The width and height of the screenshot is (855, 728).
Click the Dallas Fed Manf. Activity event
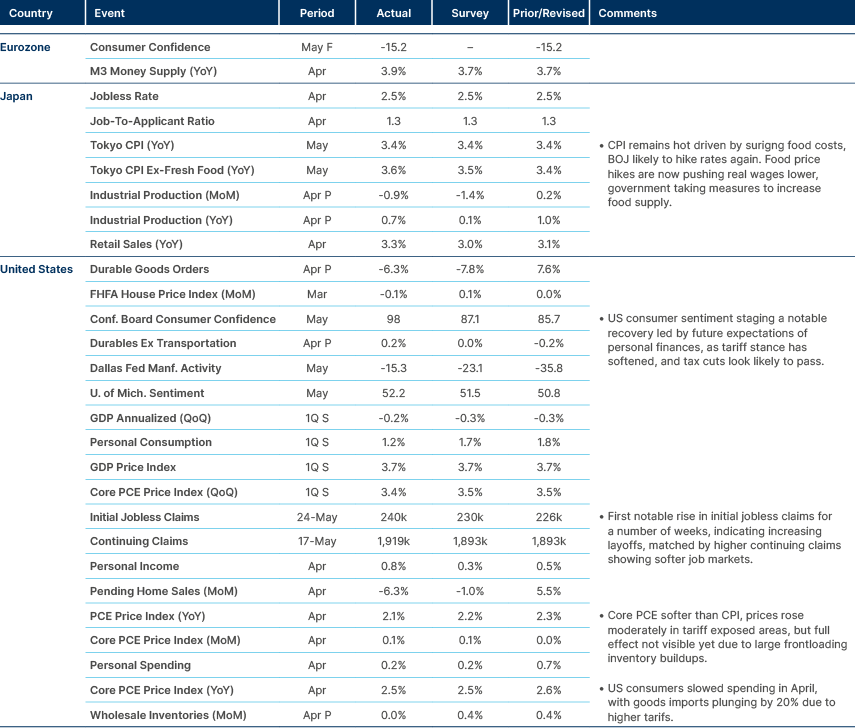[x=155, y=368]
